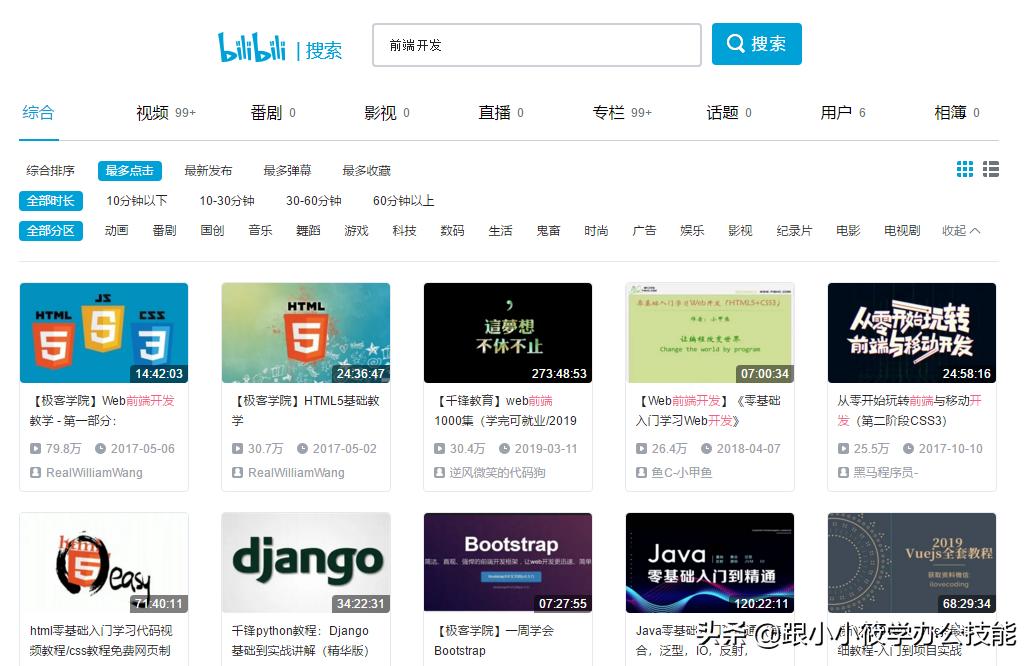The width and height of the screenshot is (1036, 666).
Task: Filter by 游戏 category
Action: coord(356,231)
